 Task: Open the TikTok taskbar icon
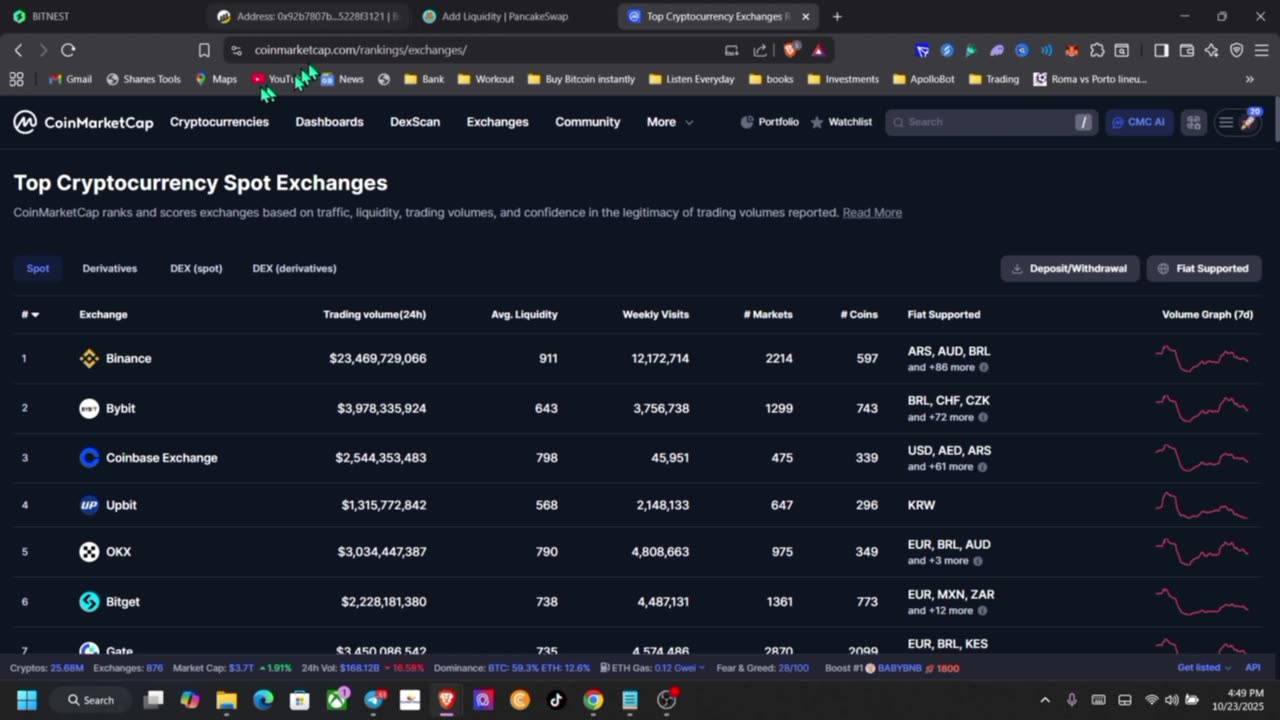557,700
